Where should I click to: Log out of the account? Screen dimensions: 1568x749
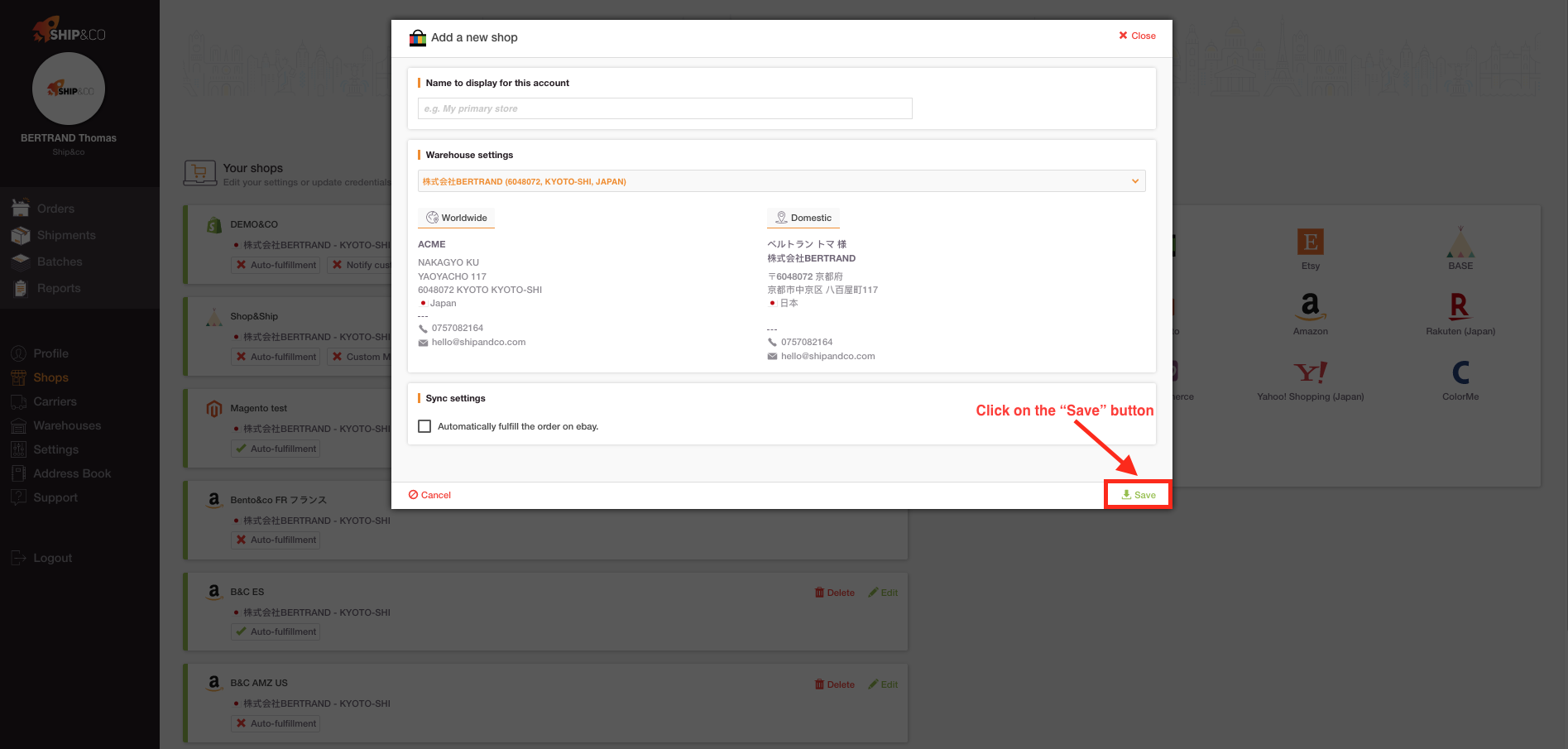point(52,558)
